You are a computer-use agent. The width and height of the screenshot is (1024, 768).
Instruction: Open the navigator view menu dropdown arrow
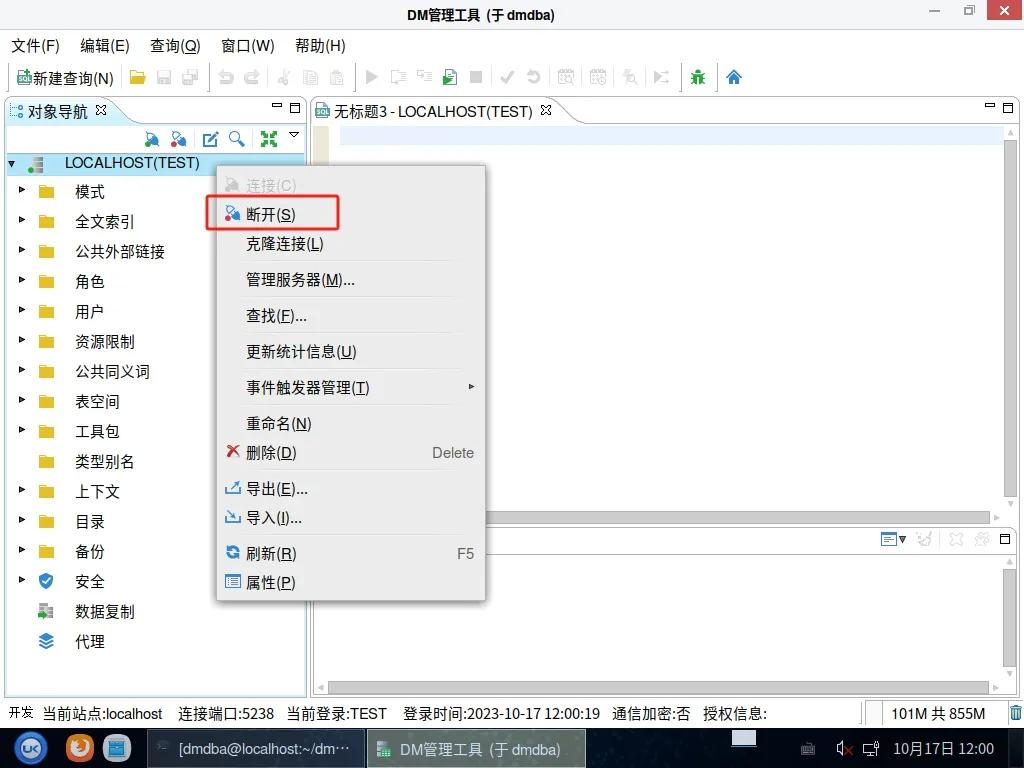click(294, 135)
